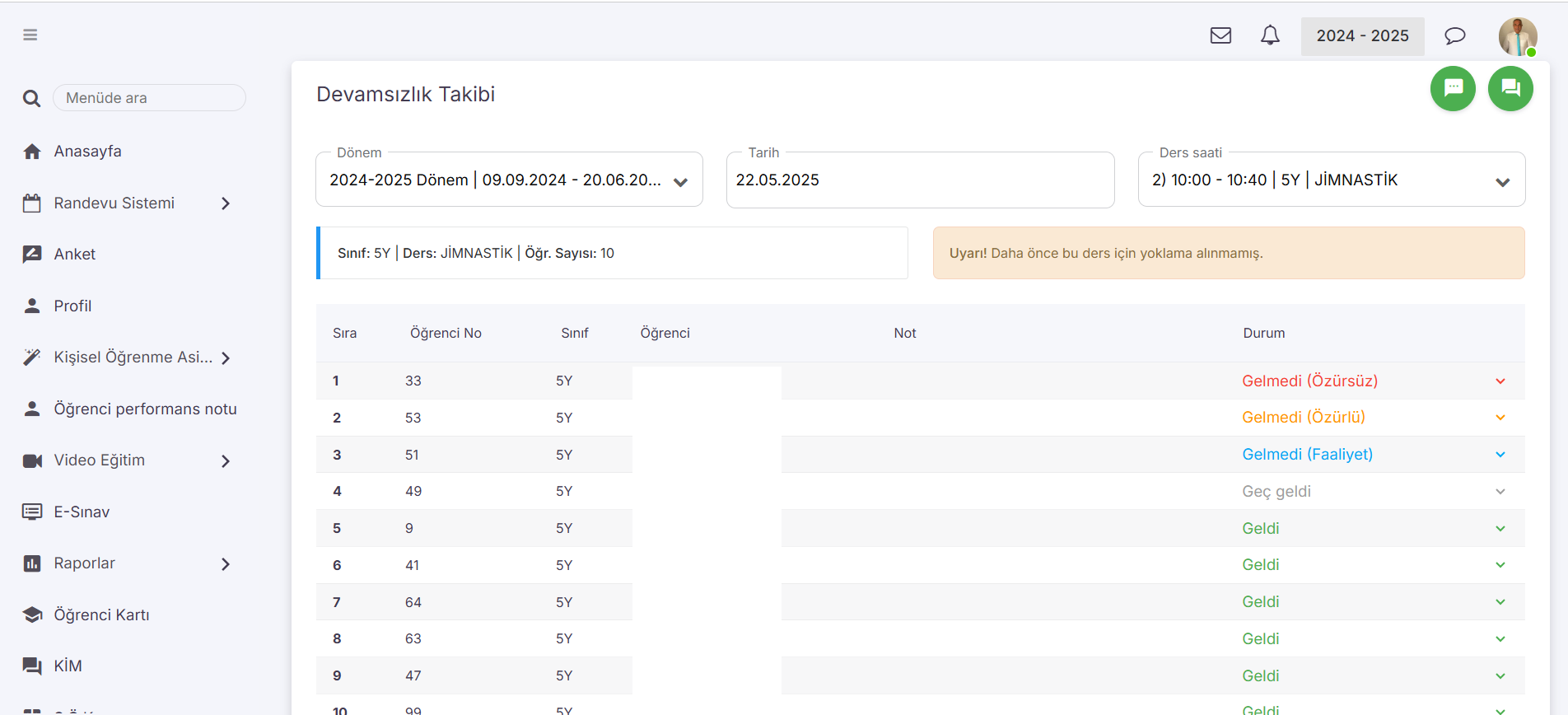The height and width of the screenshot is (715, 1568).
Task: Click the Tarih date field
Action: (x=920, y=180)
